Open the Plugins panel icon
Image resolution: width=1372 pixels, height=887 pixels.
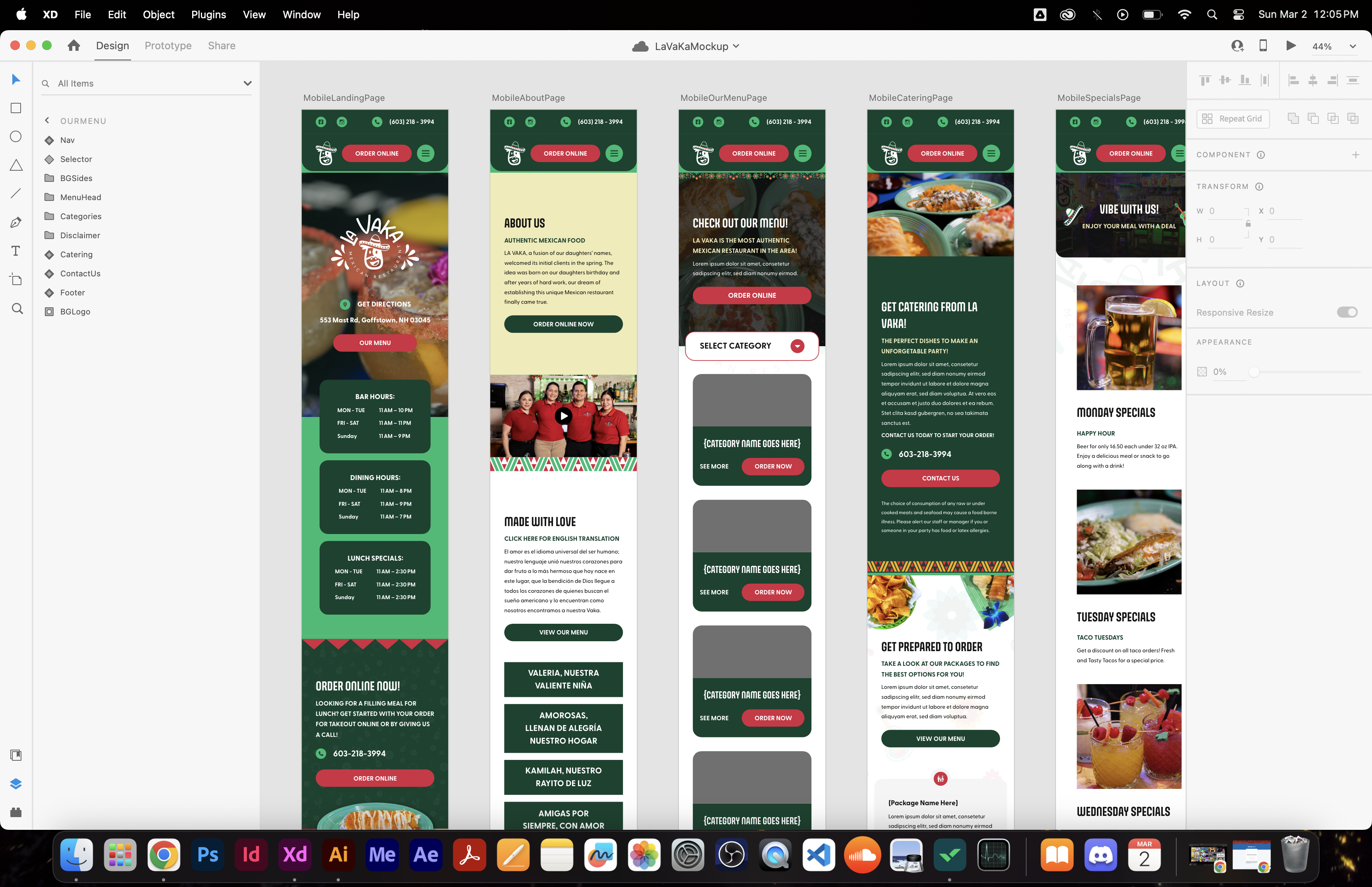(16, 812)
